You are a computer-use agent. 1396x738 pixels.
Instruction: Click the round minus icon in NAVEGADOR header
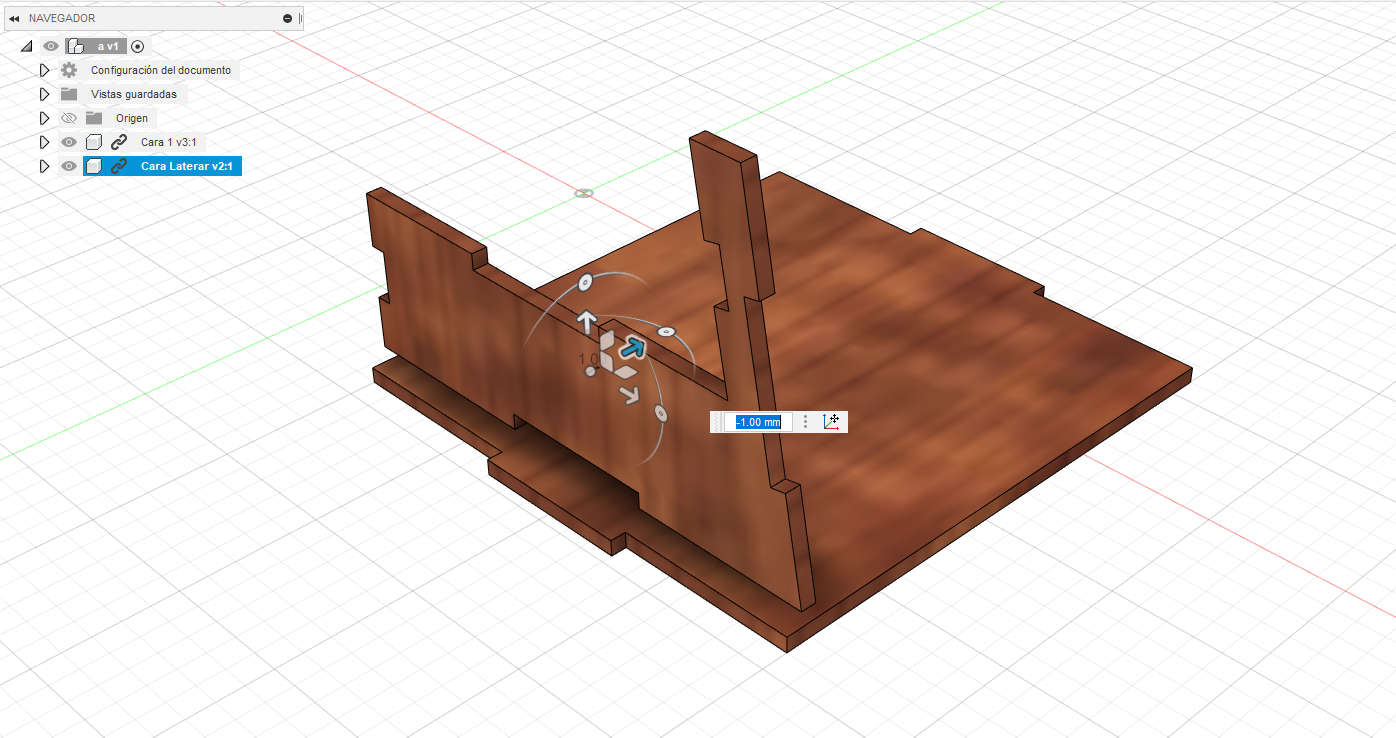pos(288,18)
